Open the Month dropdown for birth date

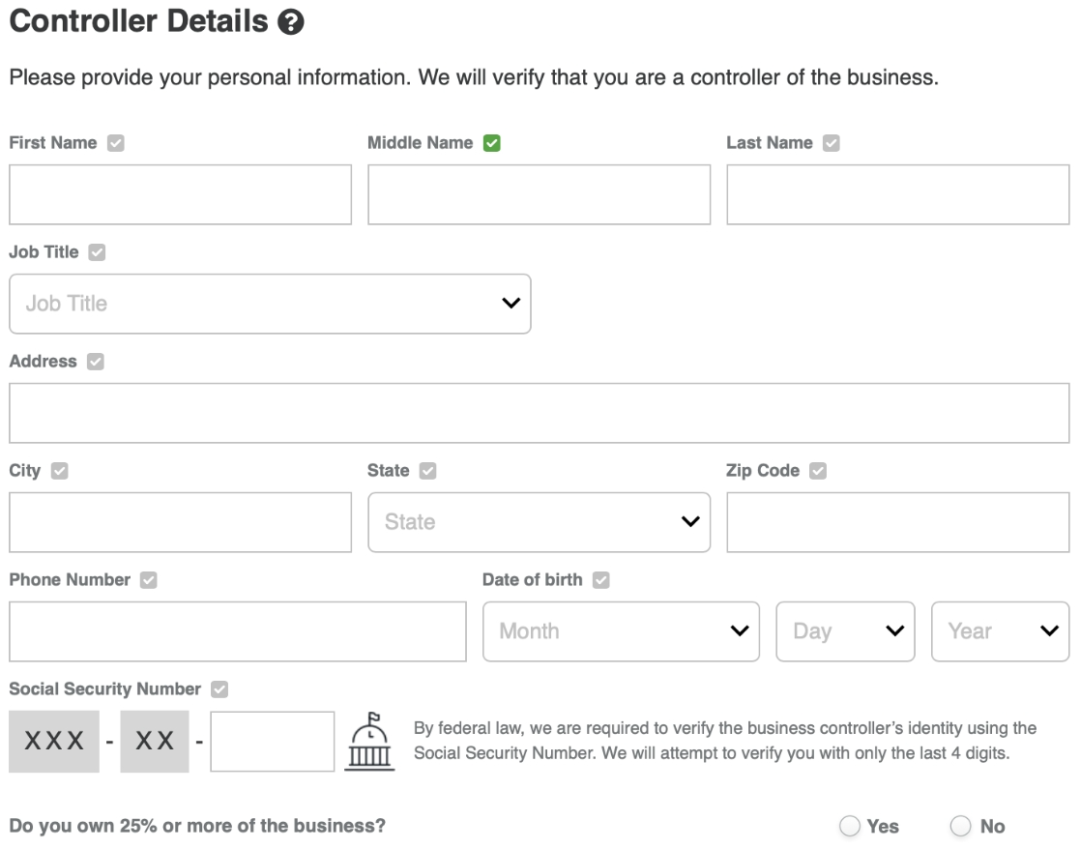tap(621, 631)
